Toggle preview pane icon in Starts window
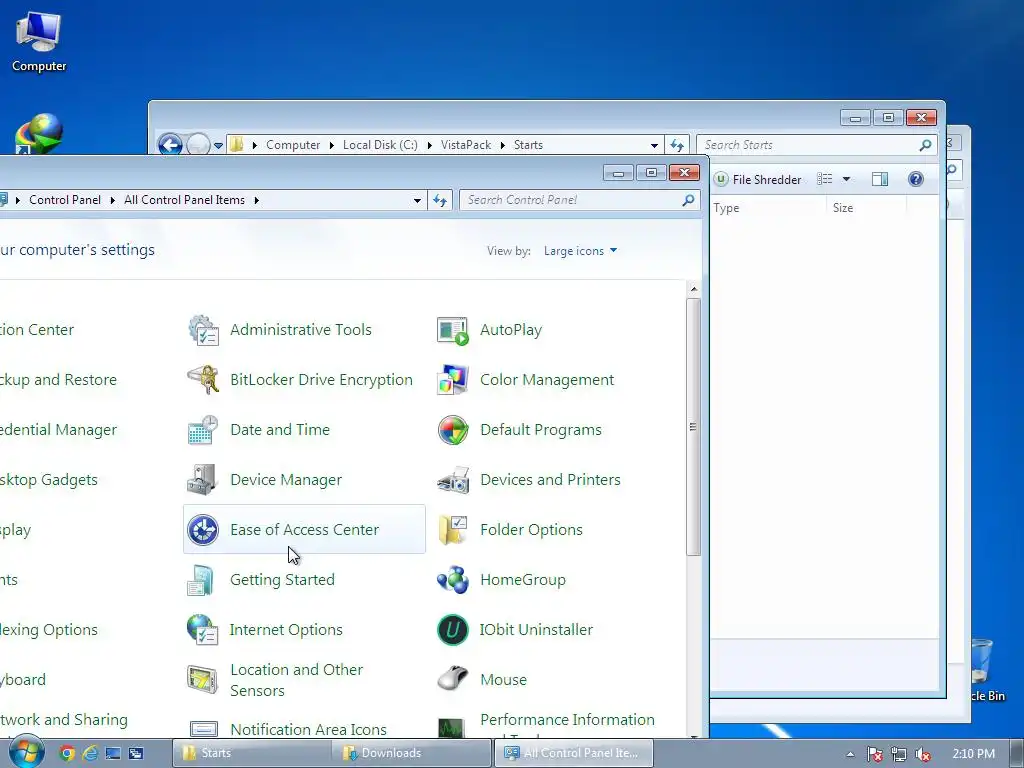Image resolution: width=1024 pixels, height=768 pixels. click(x=880, y=179)
